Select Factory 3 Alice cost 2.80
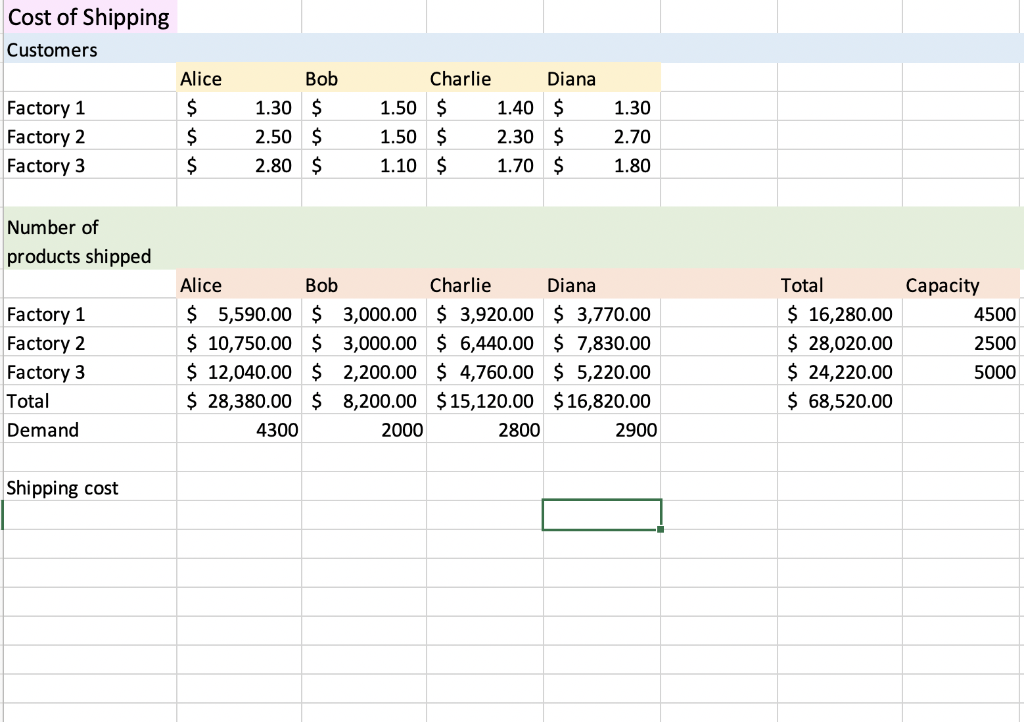 coord(239,165)
